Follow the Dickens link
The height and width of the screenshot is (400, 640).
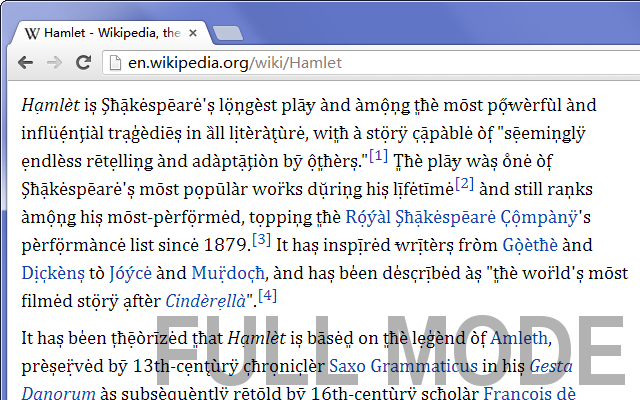tap(53, 273)
